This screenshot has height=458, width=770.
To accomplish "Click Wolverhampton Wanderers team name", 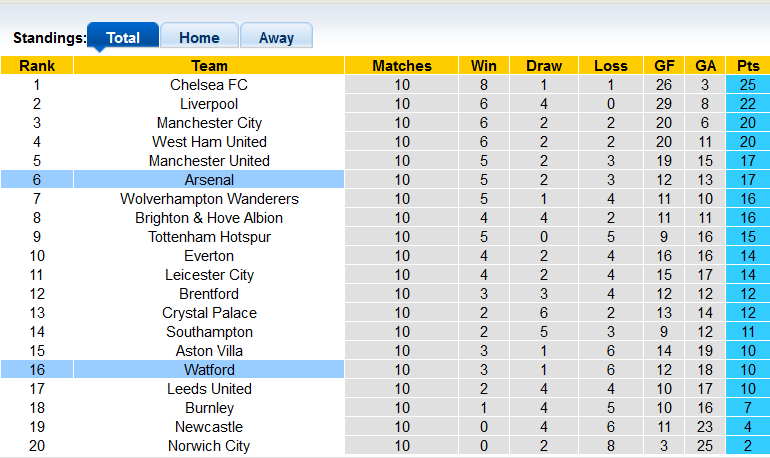I will [x=209, y=199].
